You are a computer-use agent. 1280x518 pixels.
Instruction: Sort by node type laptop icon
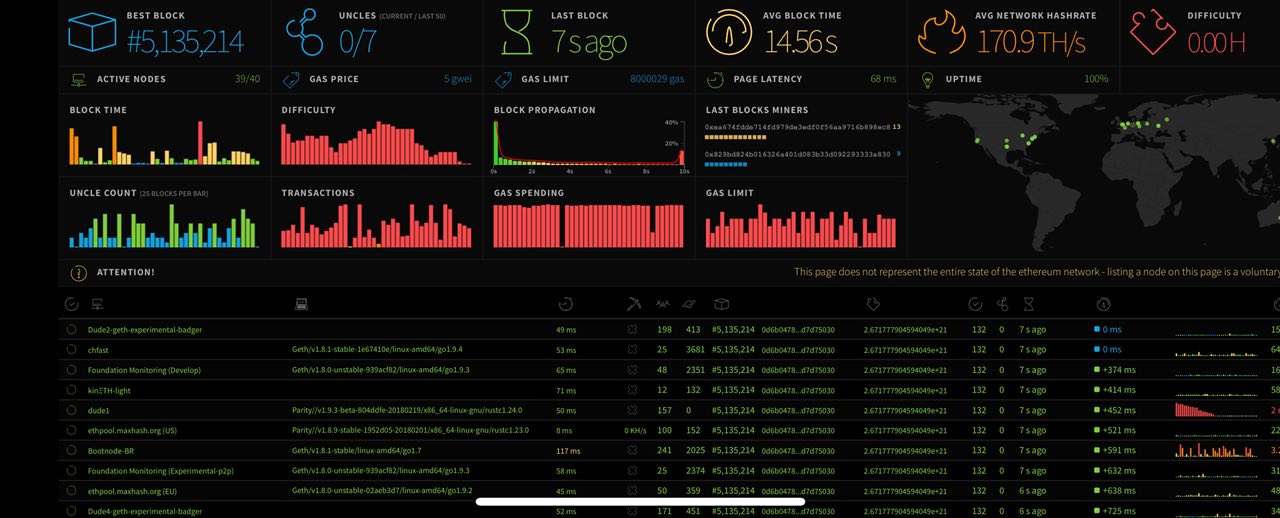coord(301,304)
